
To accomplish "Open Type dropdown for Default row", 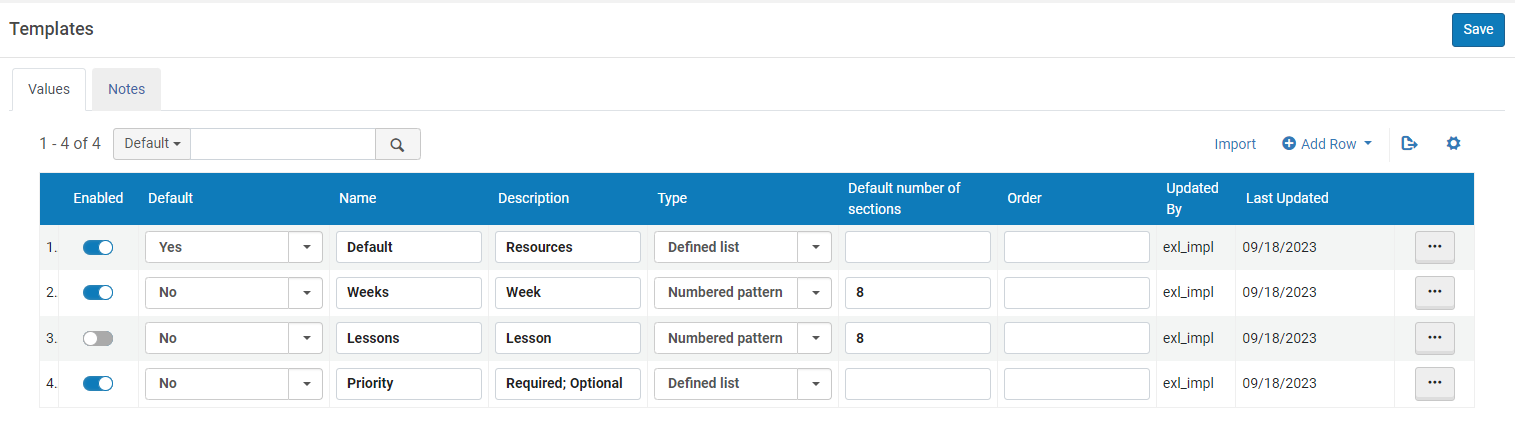I will pos(815,247).
